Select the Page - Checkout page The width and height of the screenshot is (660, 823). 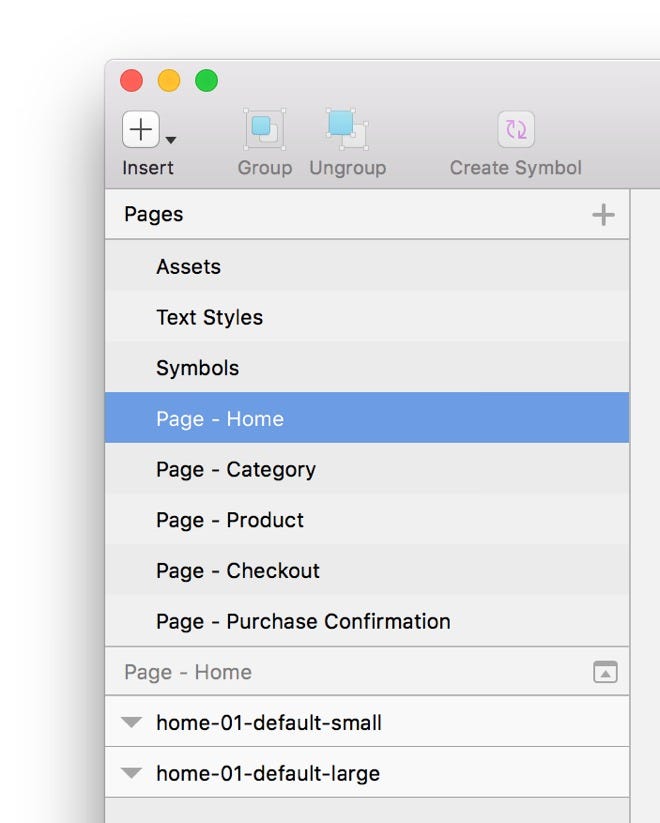(x=367, y=570)
